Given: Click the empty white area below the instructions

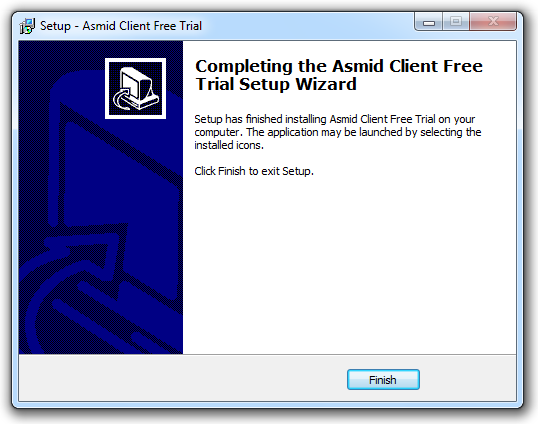Looking at the screenshot, I should (349, 264).
